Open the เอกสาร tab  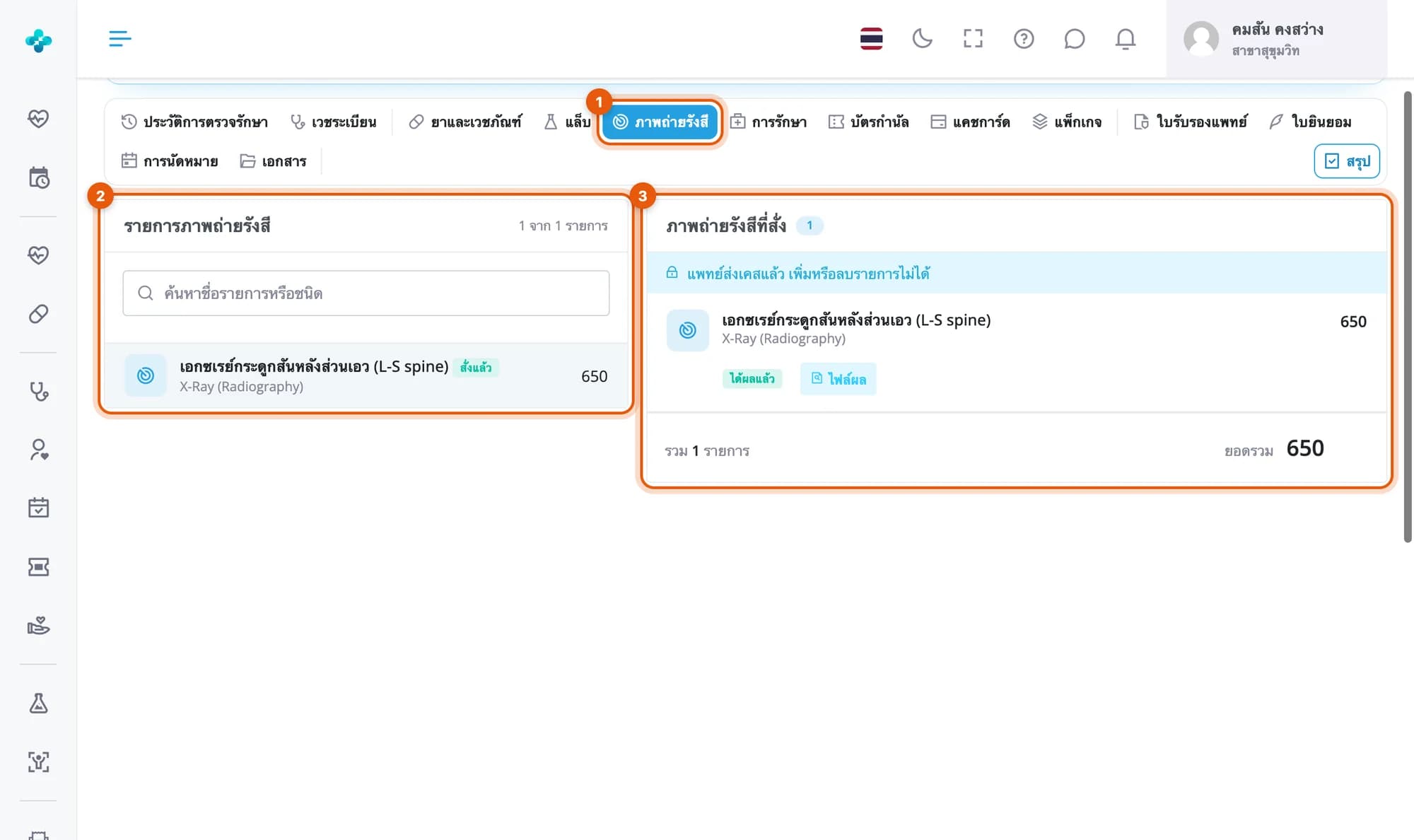pos(273,161)
